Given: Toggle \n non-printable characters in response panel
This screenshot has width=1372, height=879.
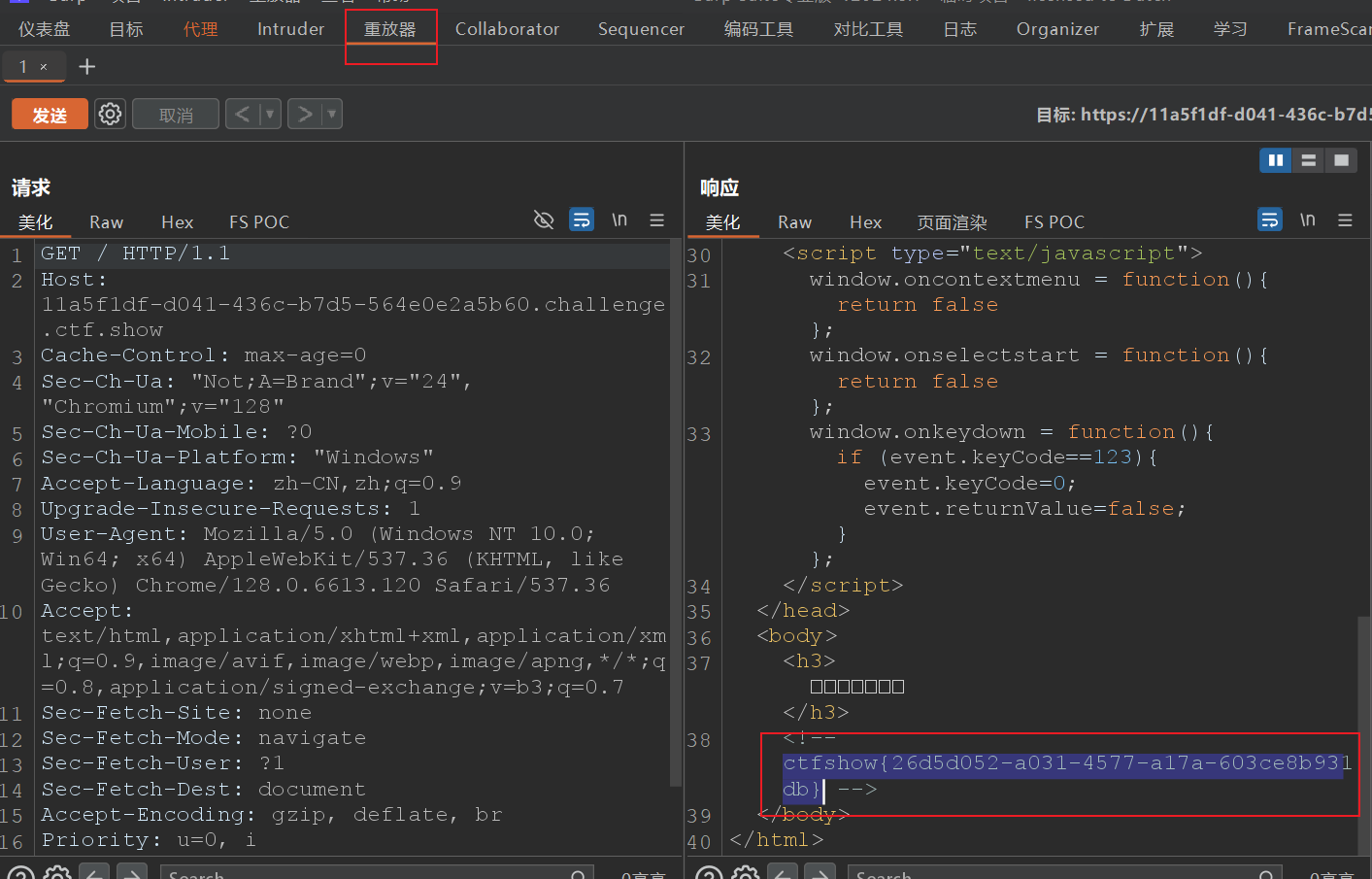Looking at the screenshot, I should tap(1308, 220).
